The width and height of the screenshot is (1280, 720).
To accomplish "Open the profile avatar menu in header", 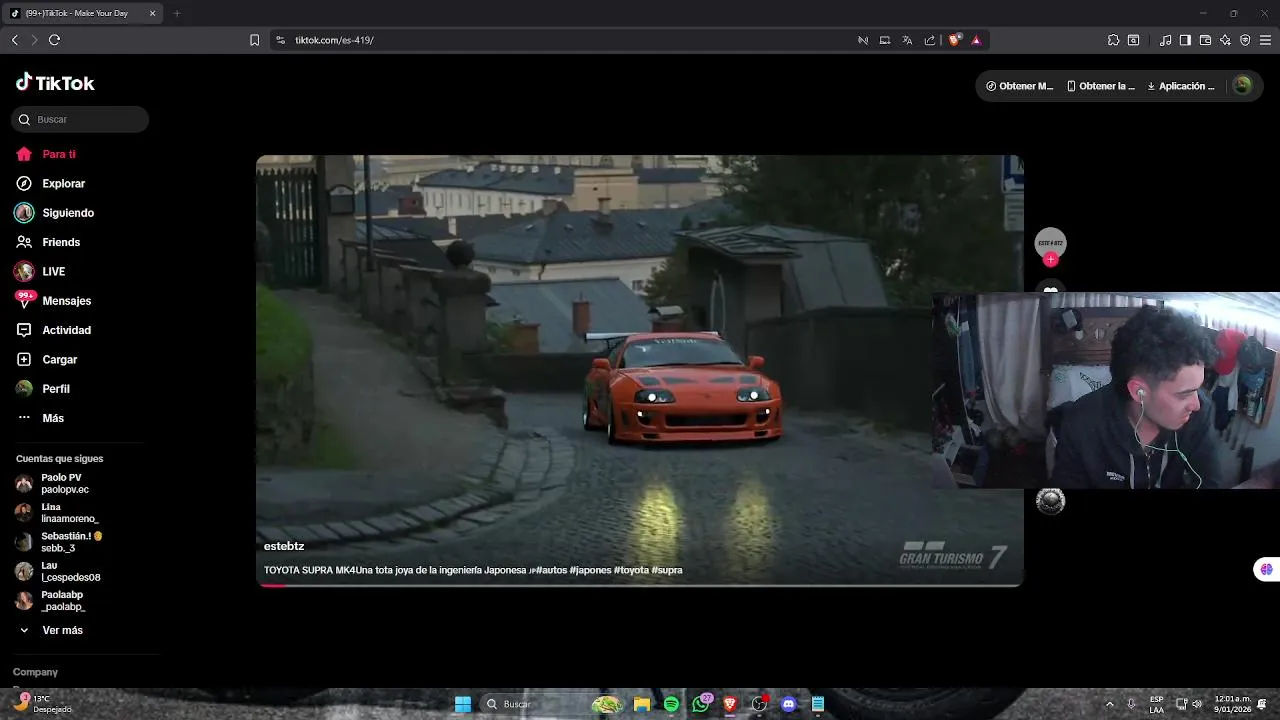I will click(x=1242, y=85).
